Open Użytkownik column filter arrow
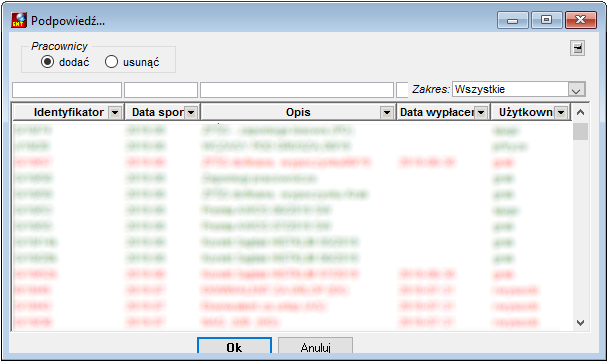This screenshot has height=362, width=608. (561, 113)
